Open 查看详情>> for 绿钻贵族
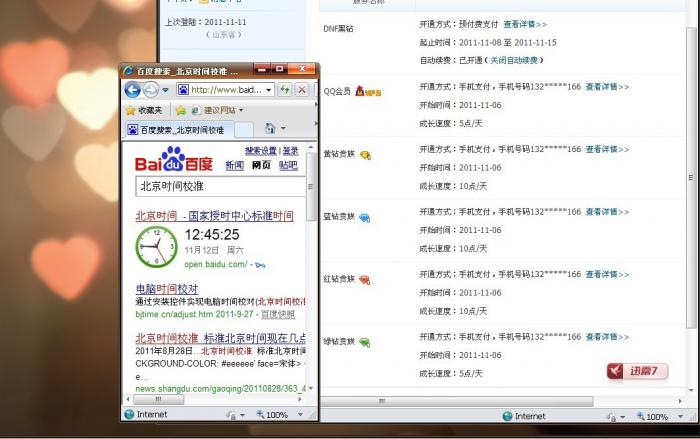This screenshot has height=439, width=700. [607, 337]
